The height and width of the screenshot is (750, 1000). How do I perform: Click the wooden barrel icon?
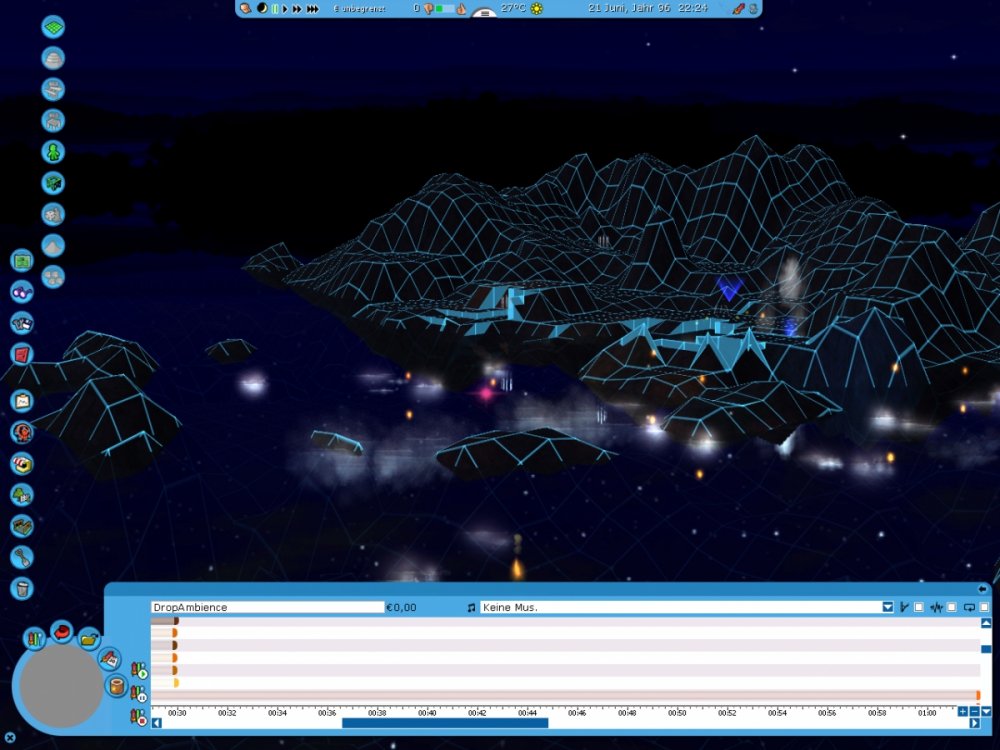click(116, 689)
